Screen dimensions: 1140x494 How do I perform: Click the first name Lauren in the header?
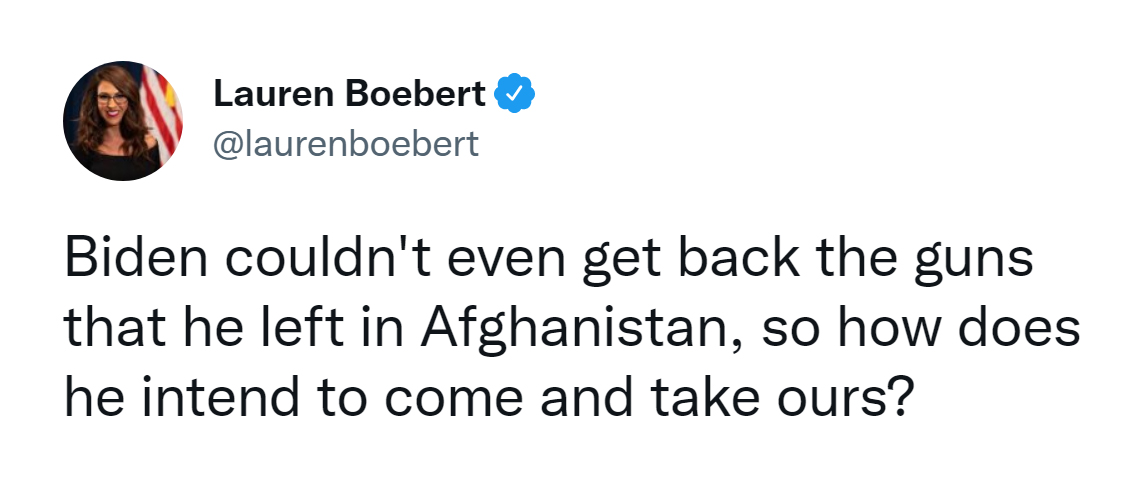[x=274, y=93]
